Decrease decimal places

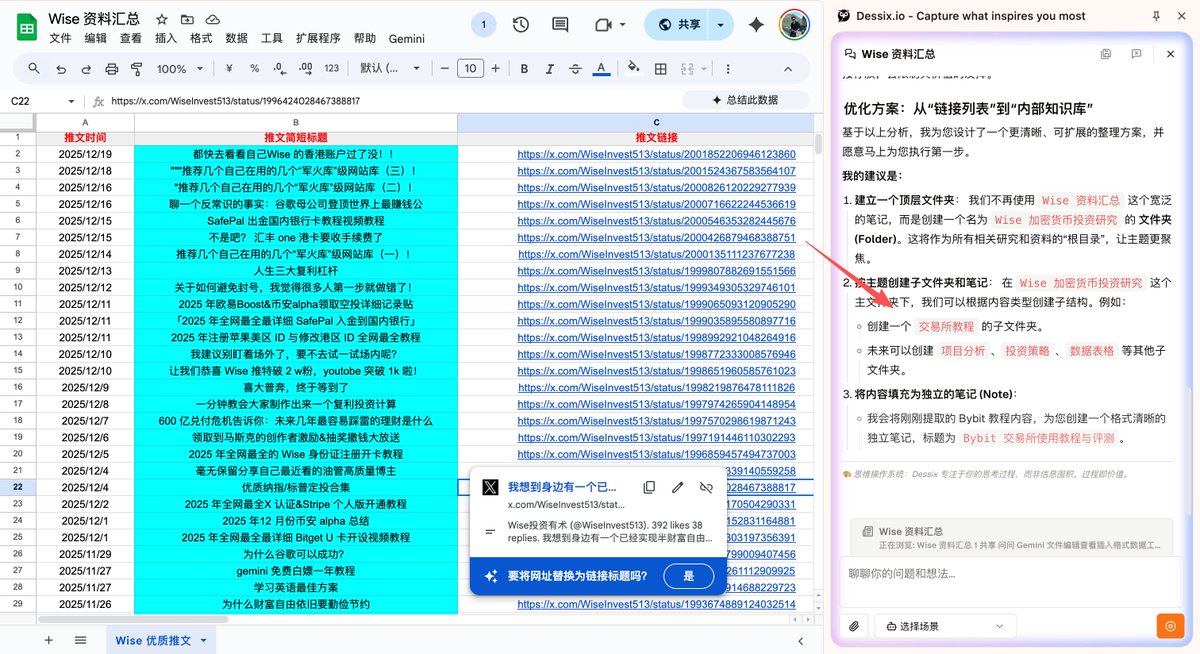point(280,68)
